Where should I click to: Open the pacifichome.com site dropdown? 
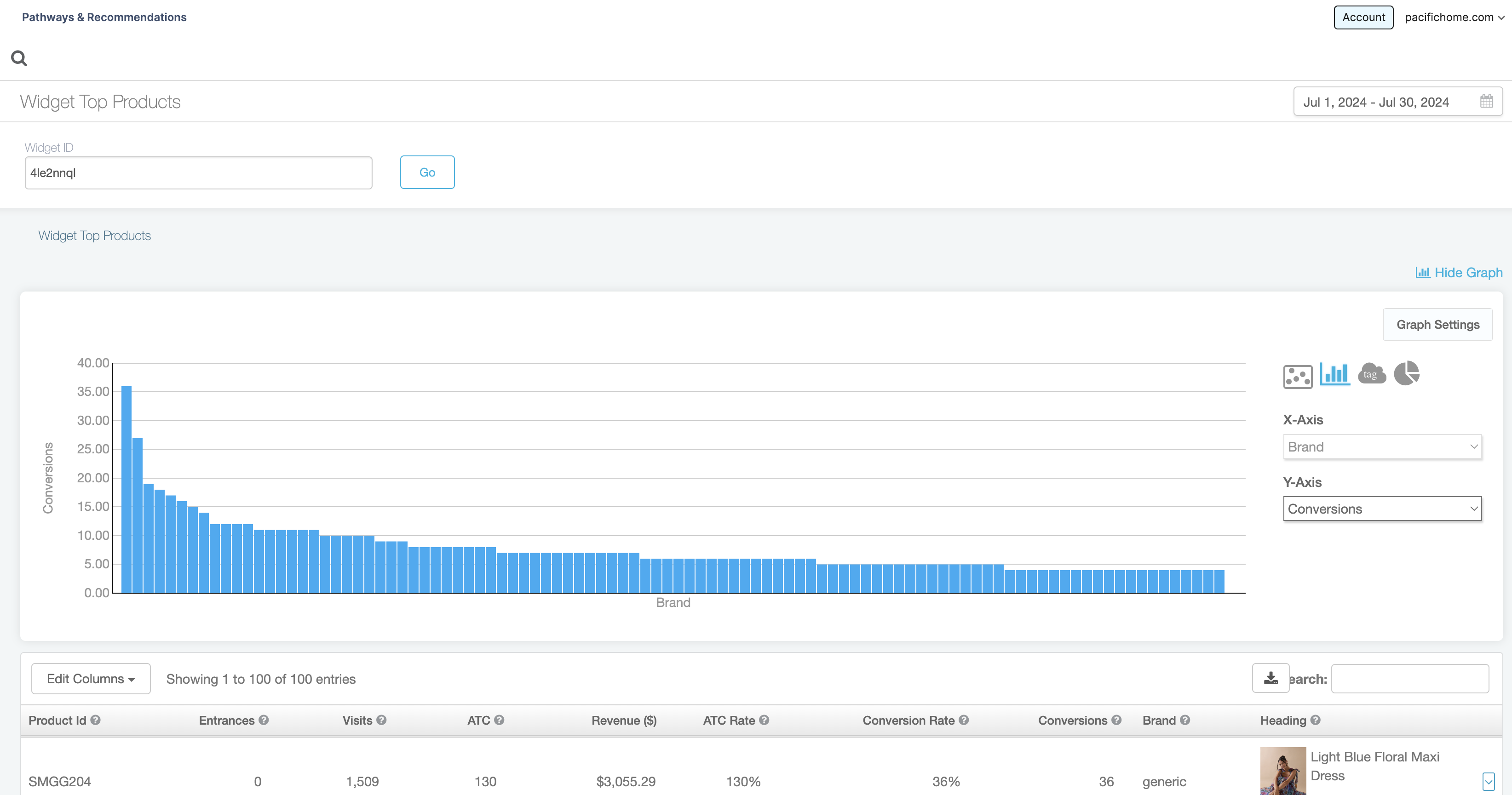coord(1455,17)
